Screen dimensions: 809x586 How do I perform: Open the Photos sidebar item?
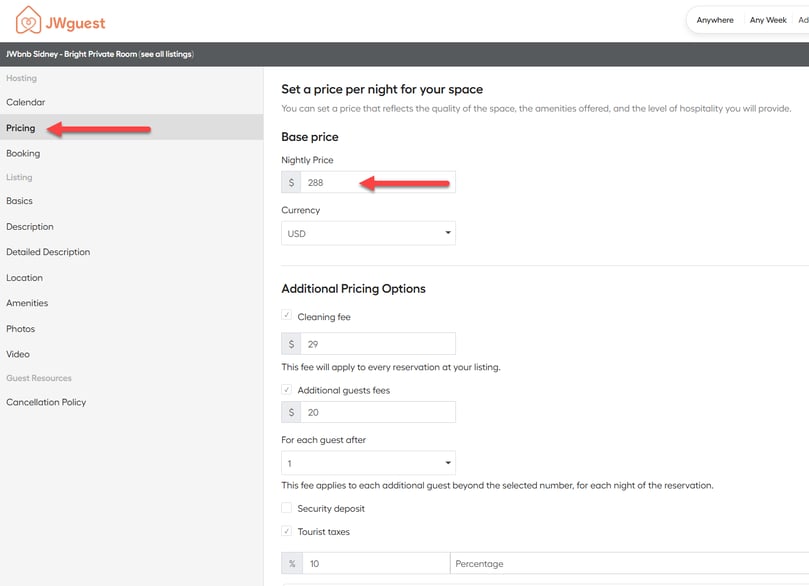(21, 329)
